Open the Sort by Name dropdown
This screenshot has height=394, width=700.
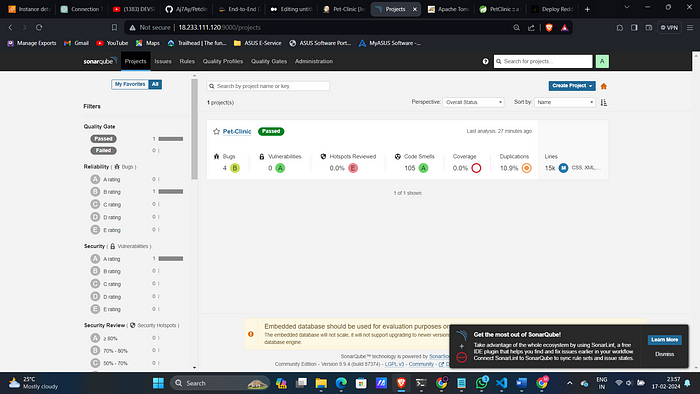coord(565,102)
